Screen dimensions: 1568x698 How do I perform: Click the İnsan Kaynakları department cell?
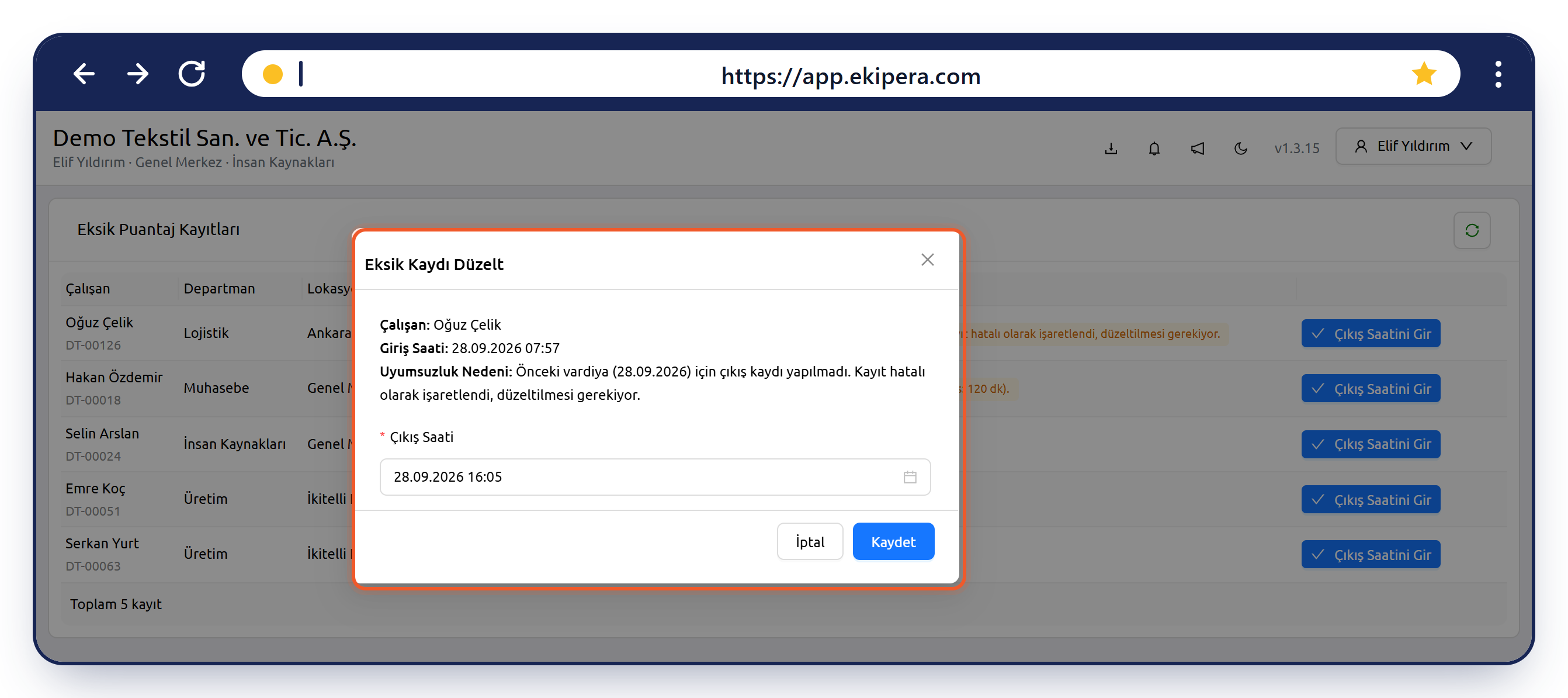(x=234, y=444)
